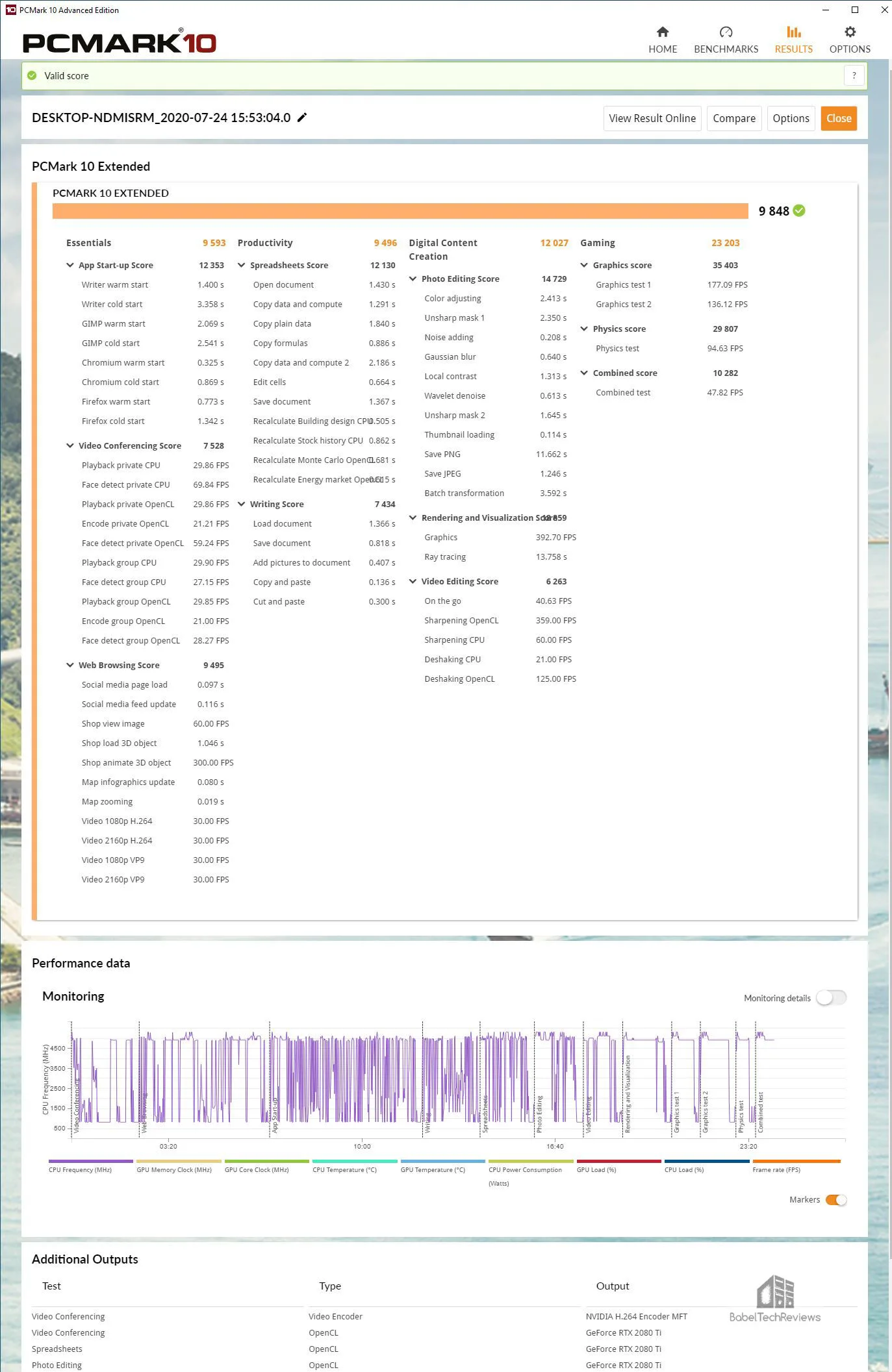The height and width of the screenshot is (1372, 892).
Task: Go to Benchmarks gauge icon
Action: tap(726, 32)
